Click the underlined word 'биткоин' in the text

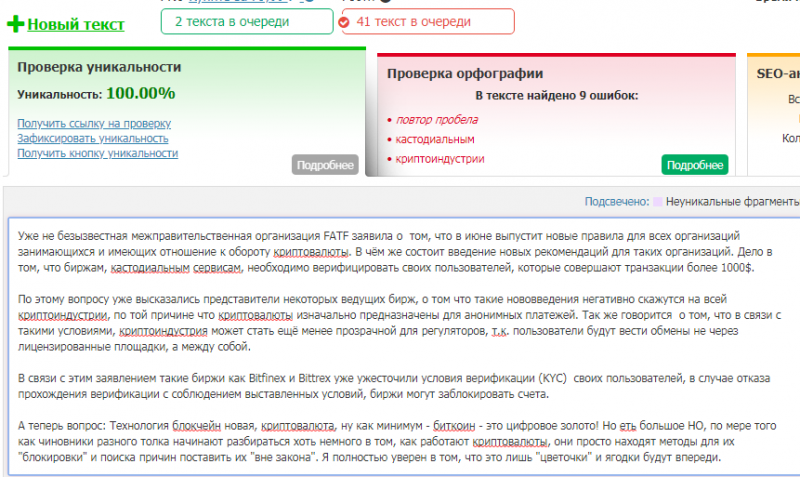454,425
